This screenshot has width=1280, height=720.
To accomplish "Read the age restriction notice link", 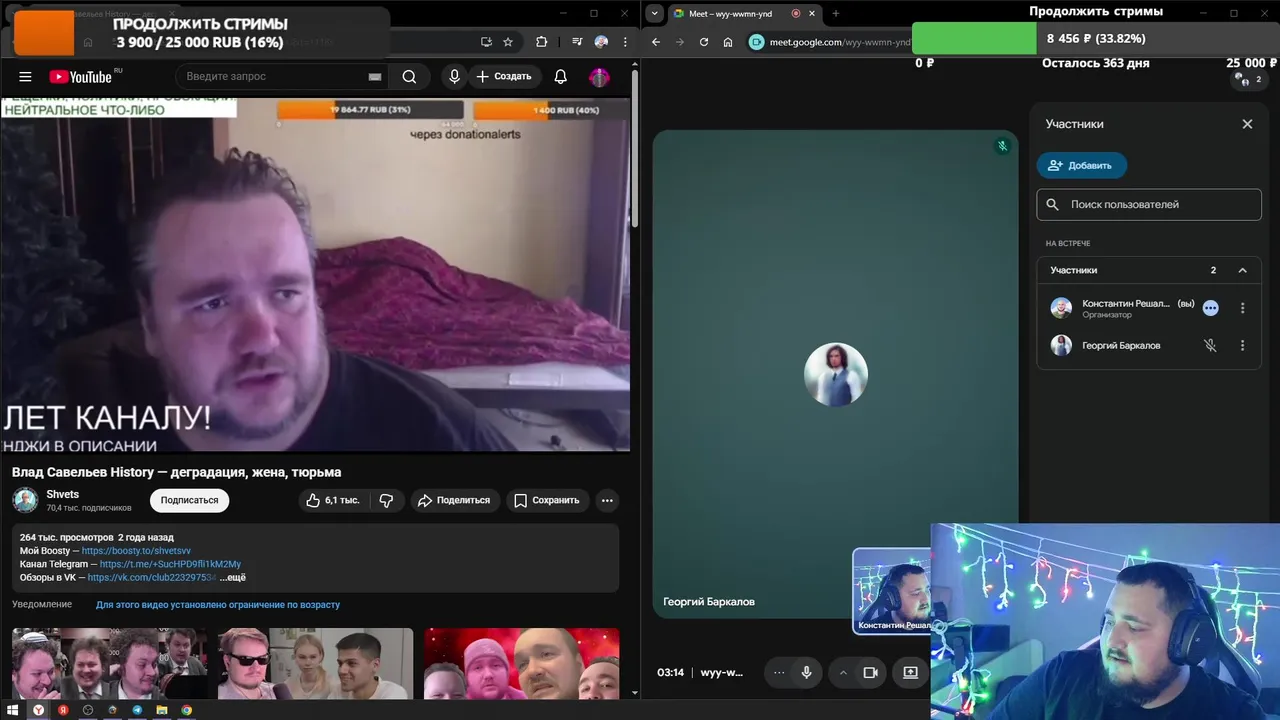I will pyautogui.click(x=218, y=605).
